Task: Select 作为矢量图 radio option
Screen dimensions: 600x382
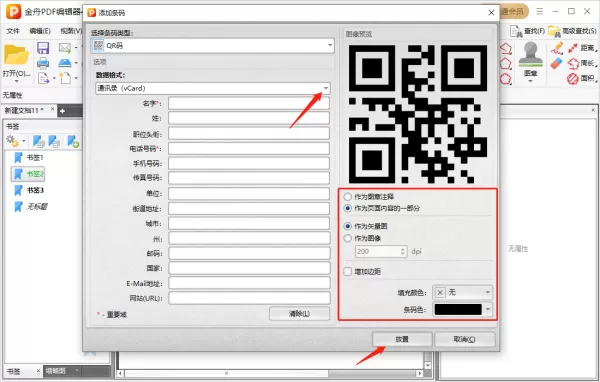Action: coord(347,226)
